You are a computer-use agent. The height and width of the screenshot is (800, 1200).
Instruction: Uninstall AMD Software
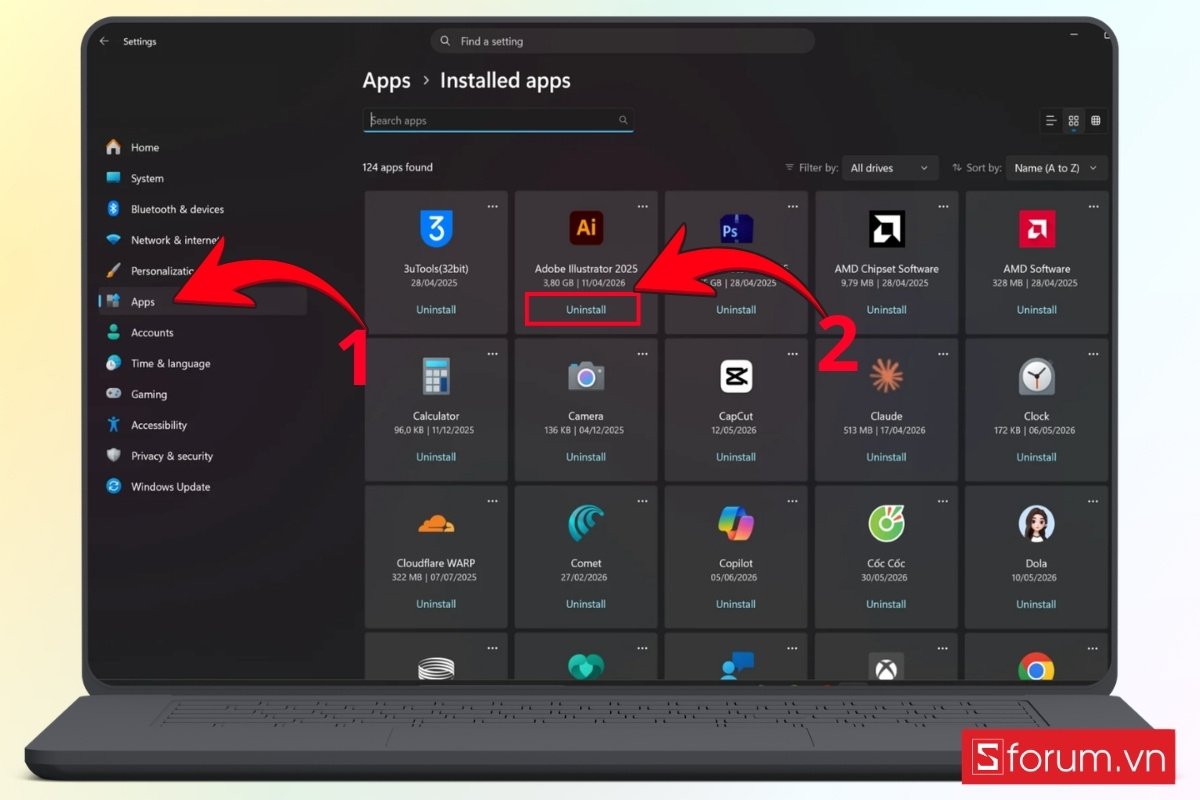pyautogui.click(x=1036, y=310)
